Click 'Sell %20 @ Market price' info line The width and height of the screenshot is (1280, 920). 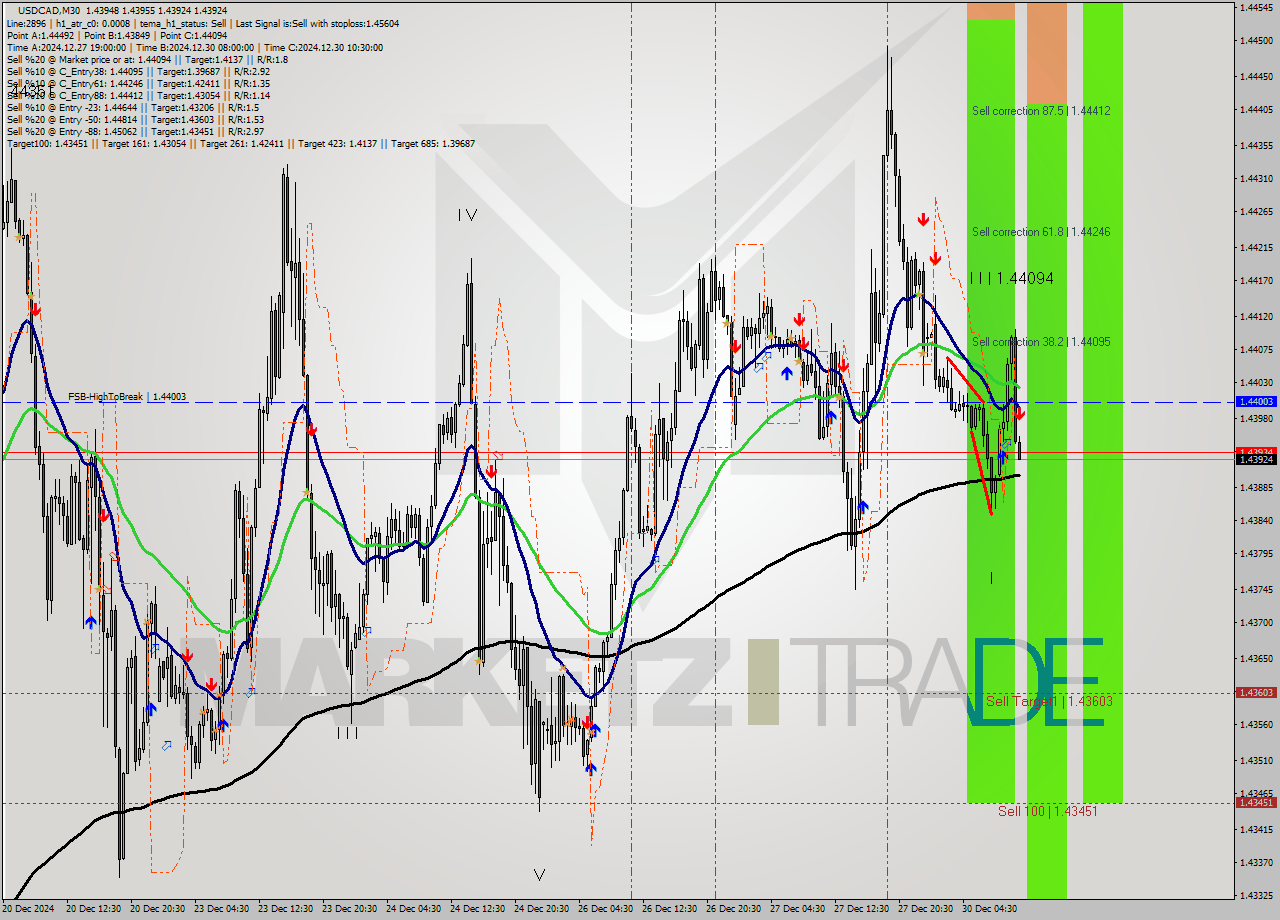coord(147,59)
